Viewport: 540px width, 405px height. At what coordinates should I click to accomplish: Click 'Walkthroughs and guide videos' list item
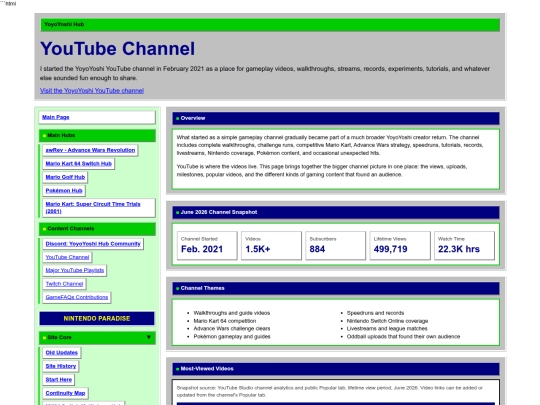(x=231, y=313)
